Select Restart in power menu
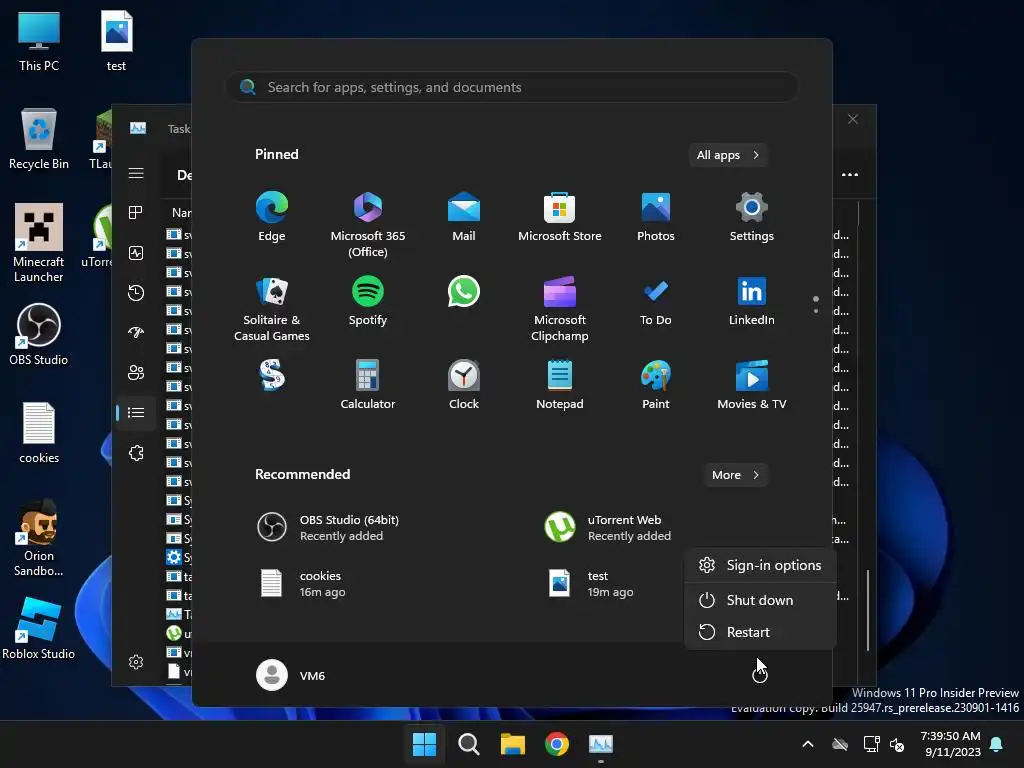 [x=760, y=632]
